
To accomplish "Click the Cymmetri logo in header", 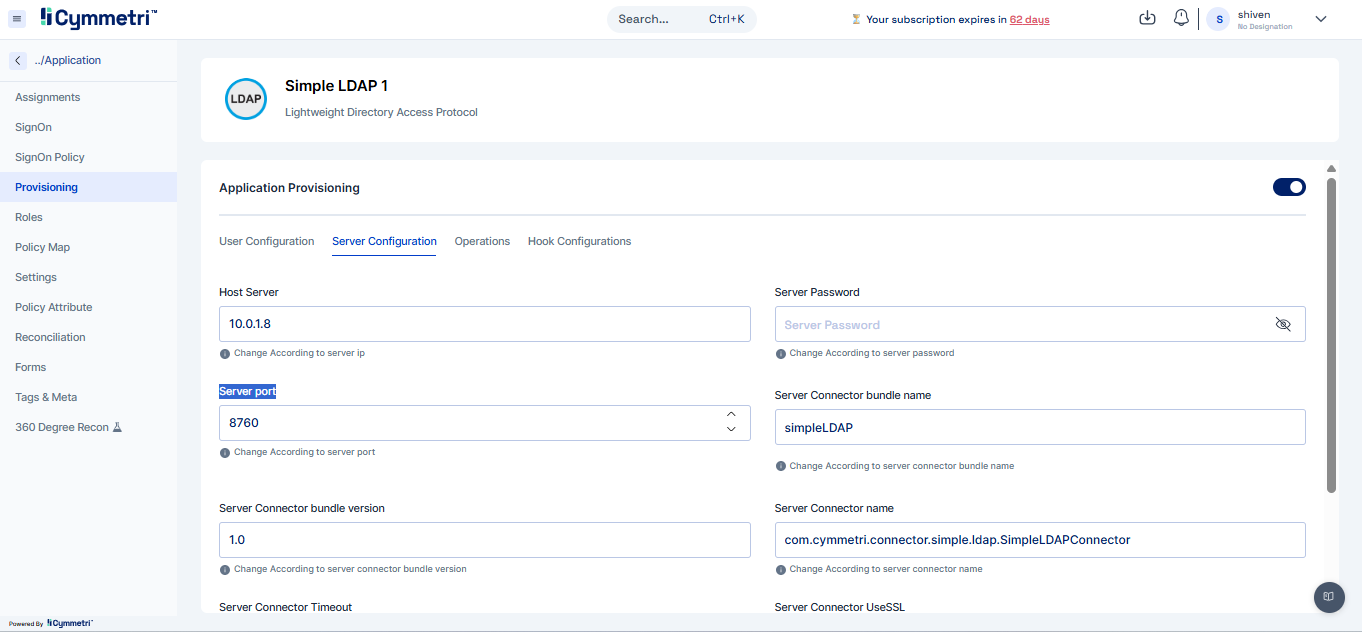I will [99, 18].
